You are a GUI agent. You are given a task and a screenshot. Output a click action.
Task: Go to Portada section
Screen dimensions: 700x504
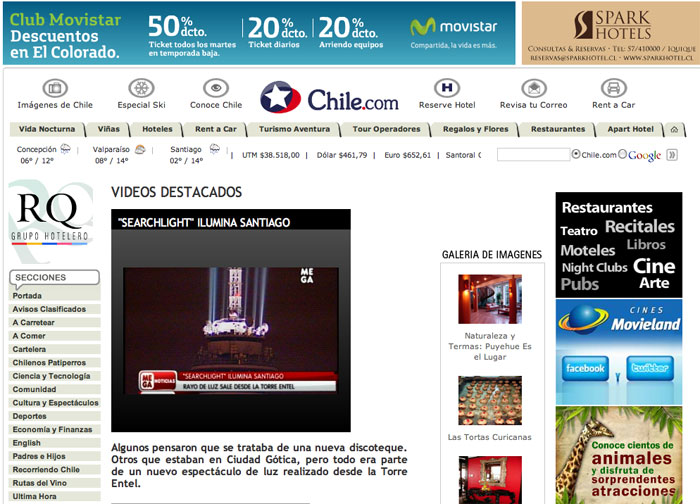(55, 296)
